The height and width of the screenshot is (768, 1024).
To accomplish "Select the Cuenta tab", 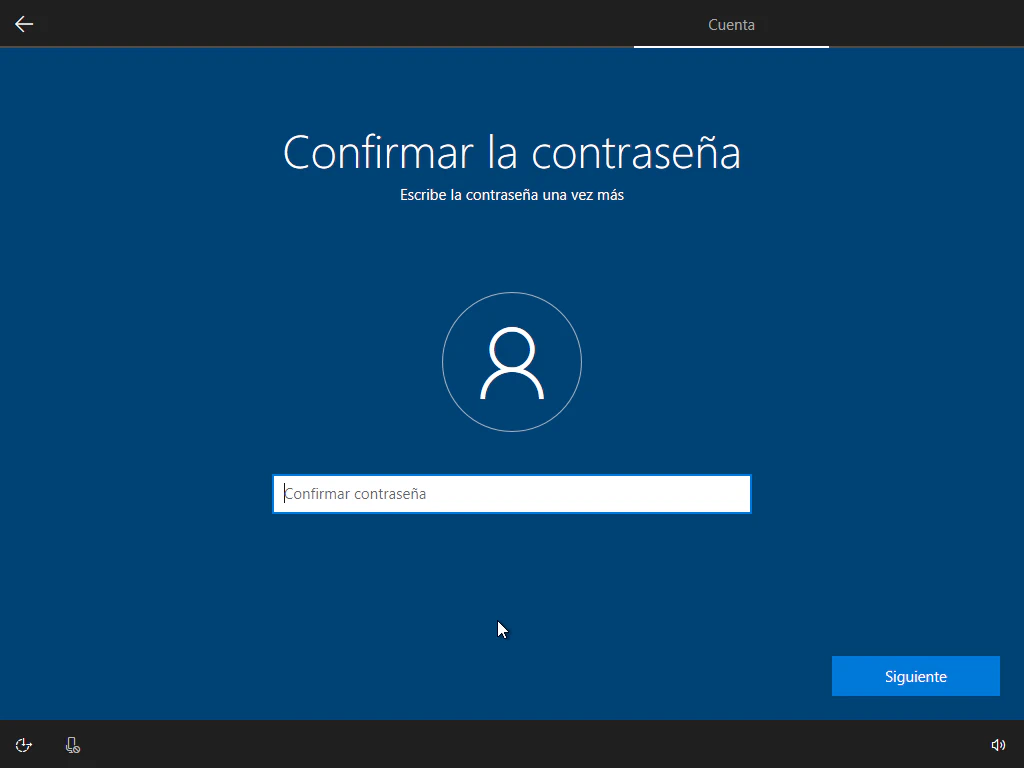I will (x=731, y=24).
